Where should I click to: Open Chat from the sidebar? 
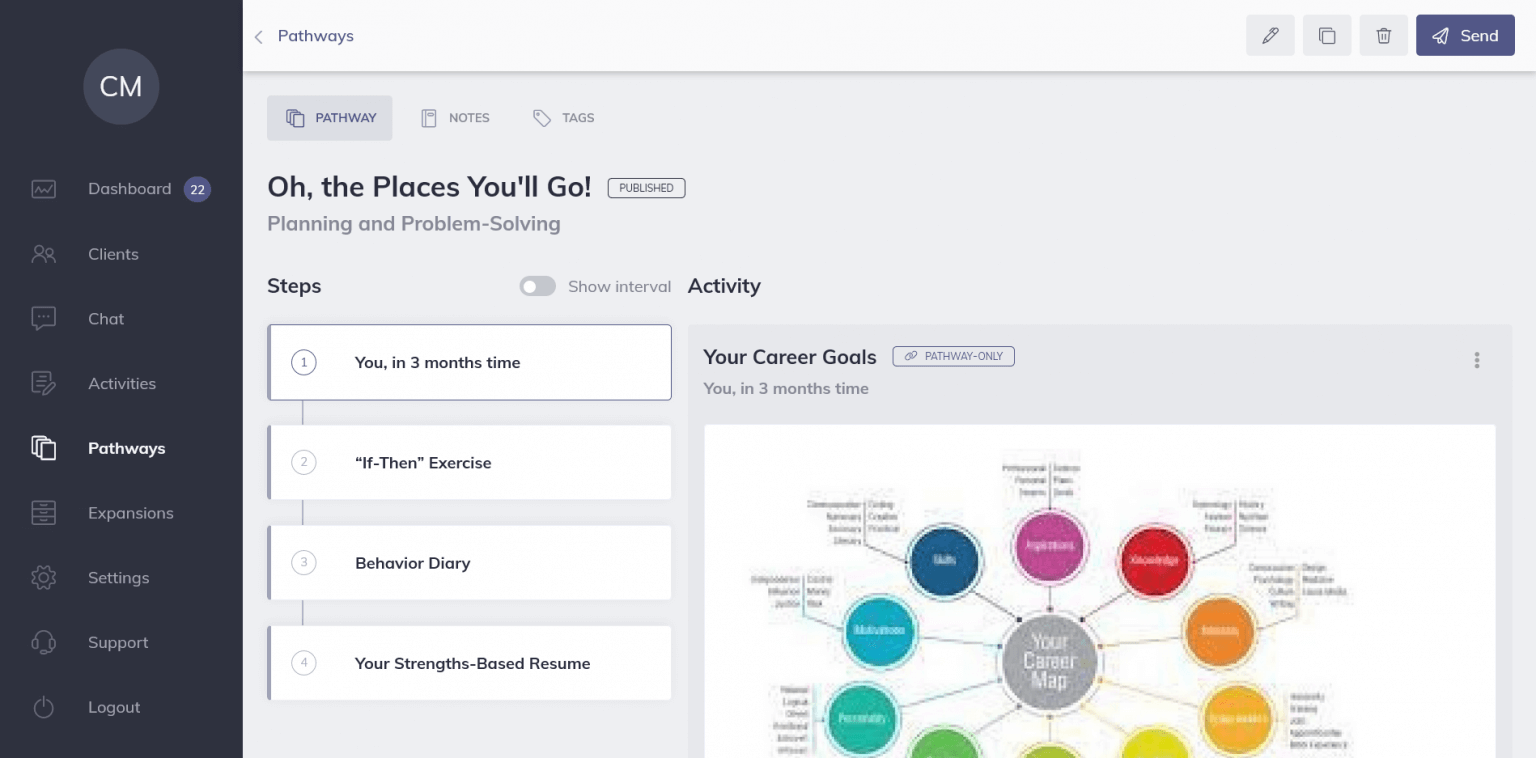[105, 319]
